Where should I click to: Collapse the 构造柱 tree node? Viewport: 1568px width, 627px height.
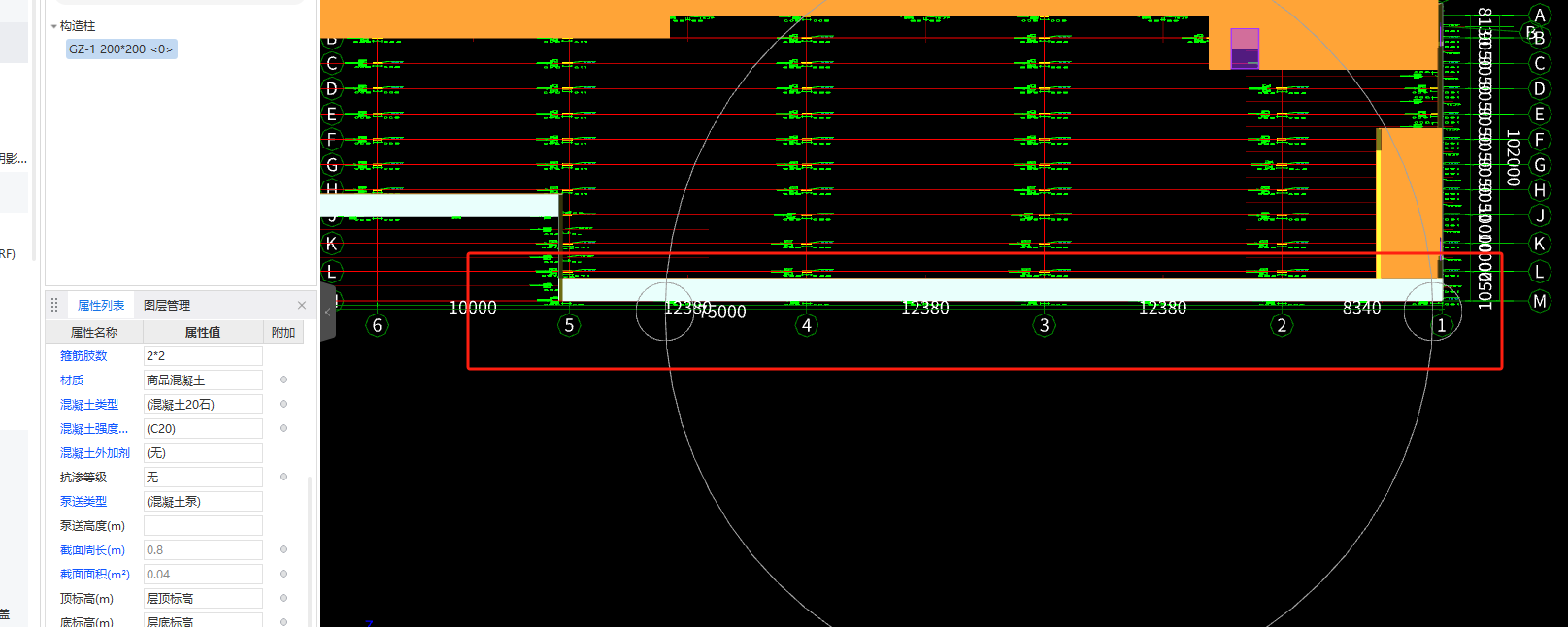(x=54, y=26)
